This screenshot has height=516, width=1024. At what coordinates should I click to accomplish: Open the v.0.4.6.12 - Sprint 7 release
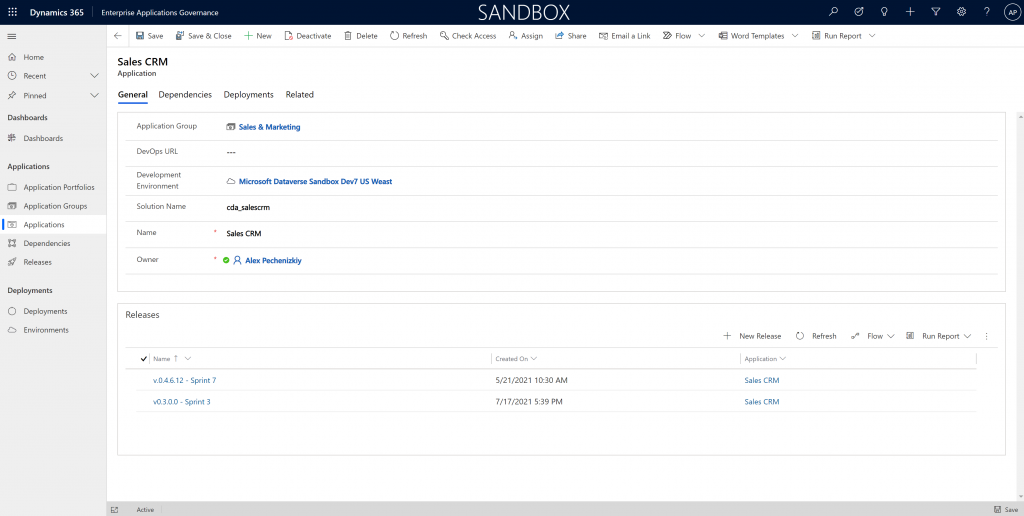[x=184, y=381]
